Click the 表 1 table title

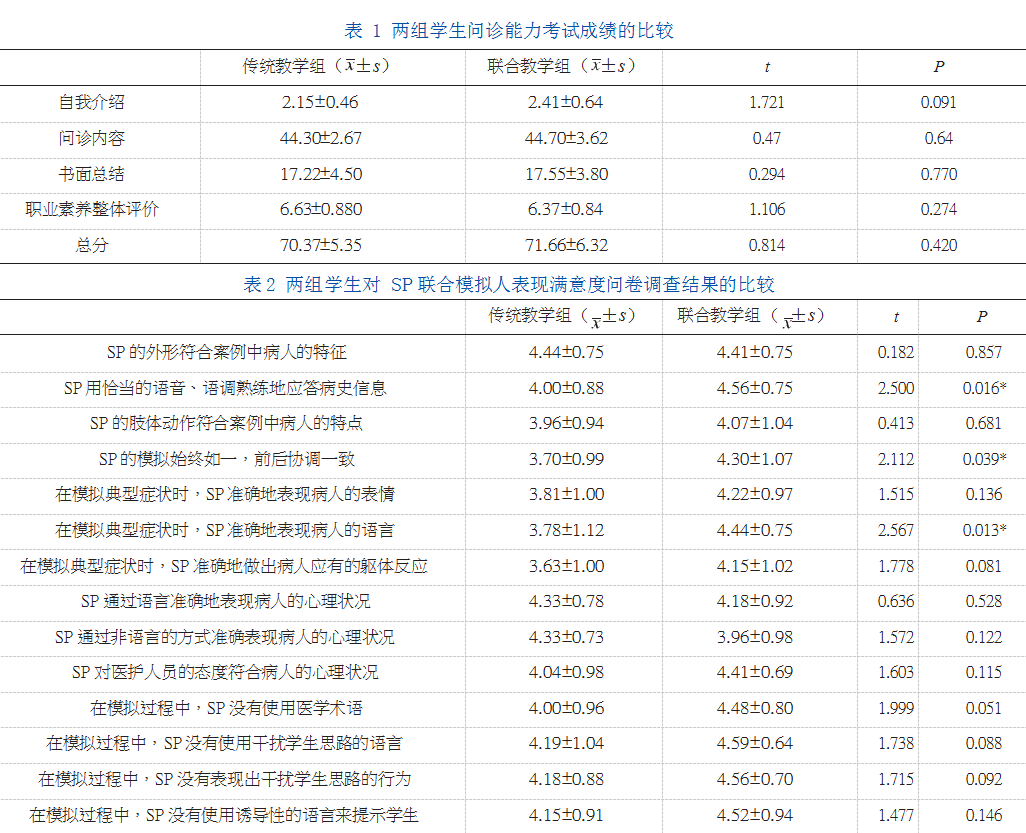click(509, 31)
